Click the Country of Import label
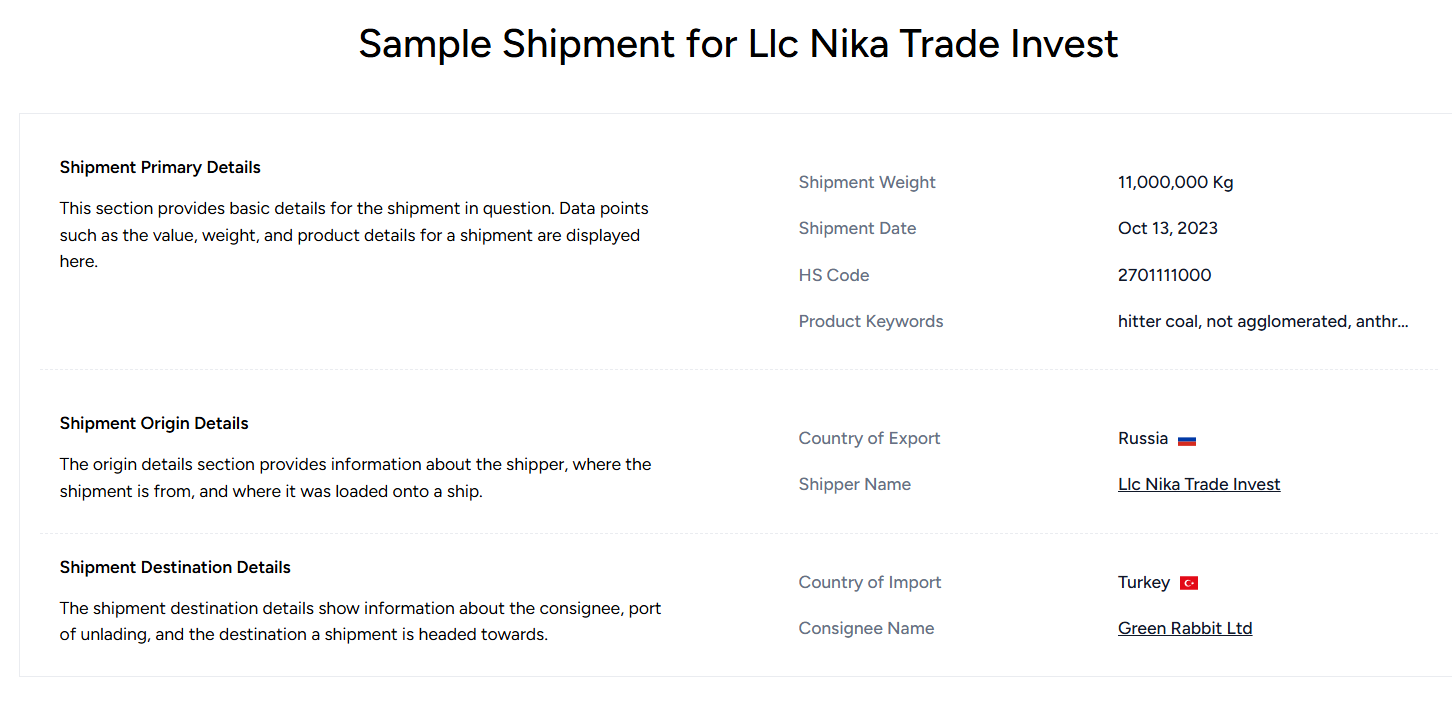Image resolution: width=1452 pixels, height=703 pixels. point(870,582)
